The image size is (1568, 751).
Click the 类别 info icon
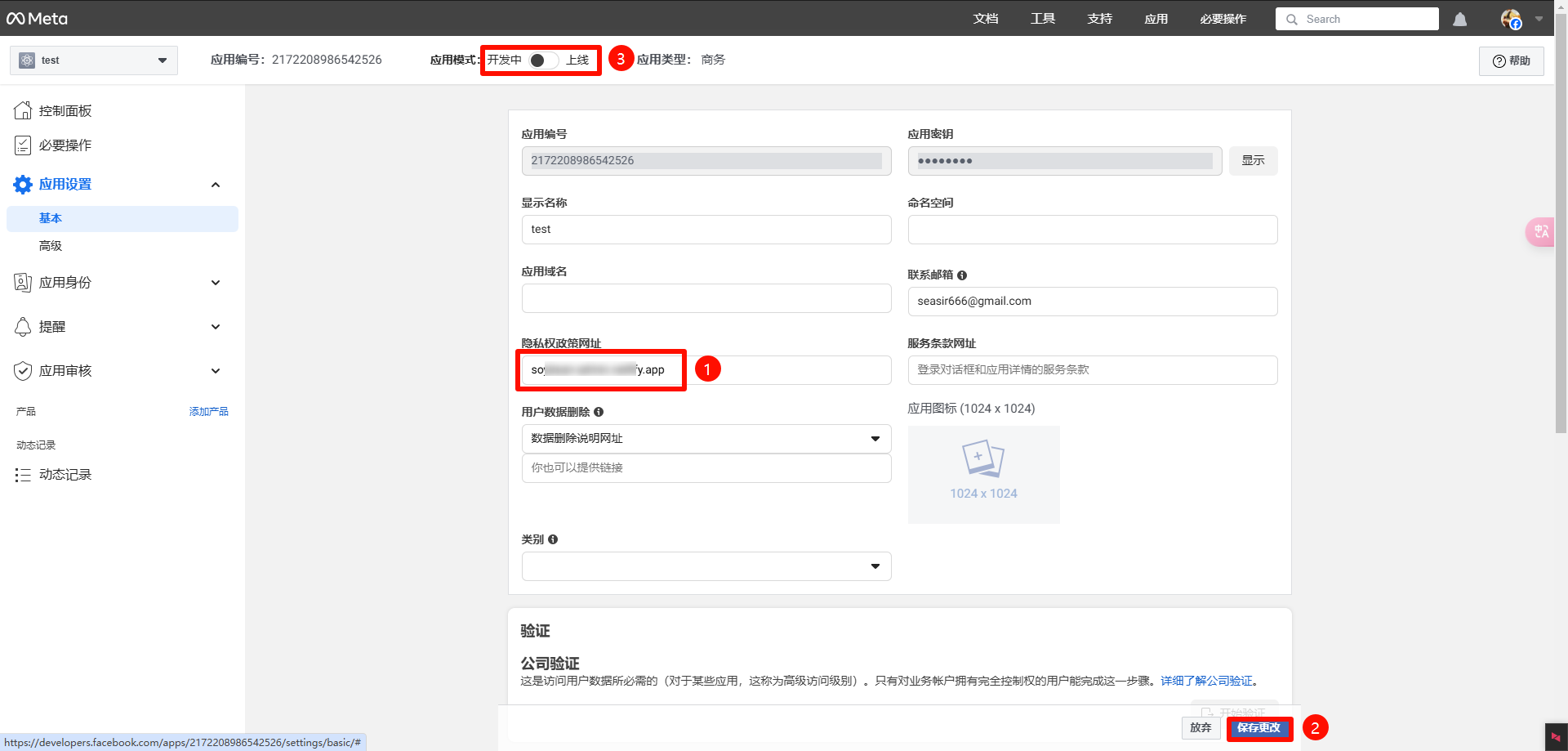click(x=553, y=540)
